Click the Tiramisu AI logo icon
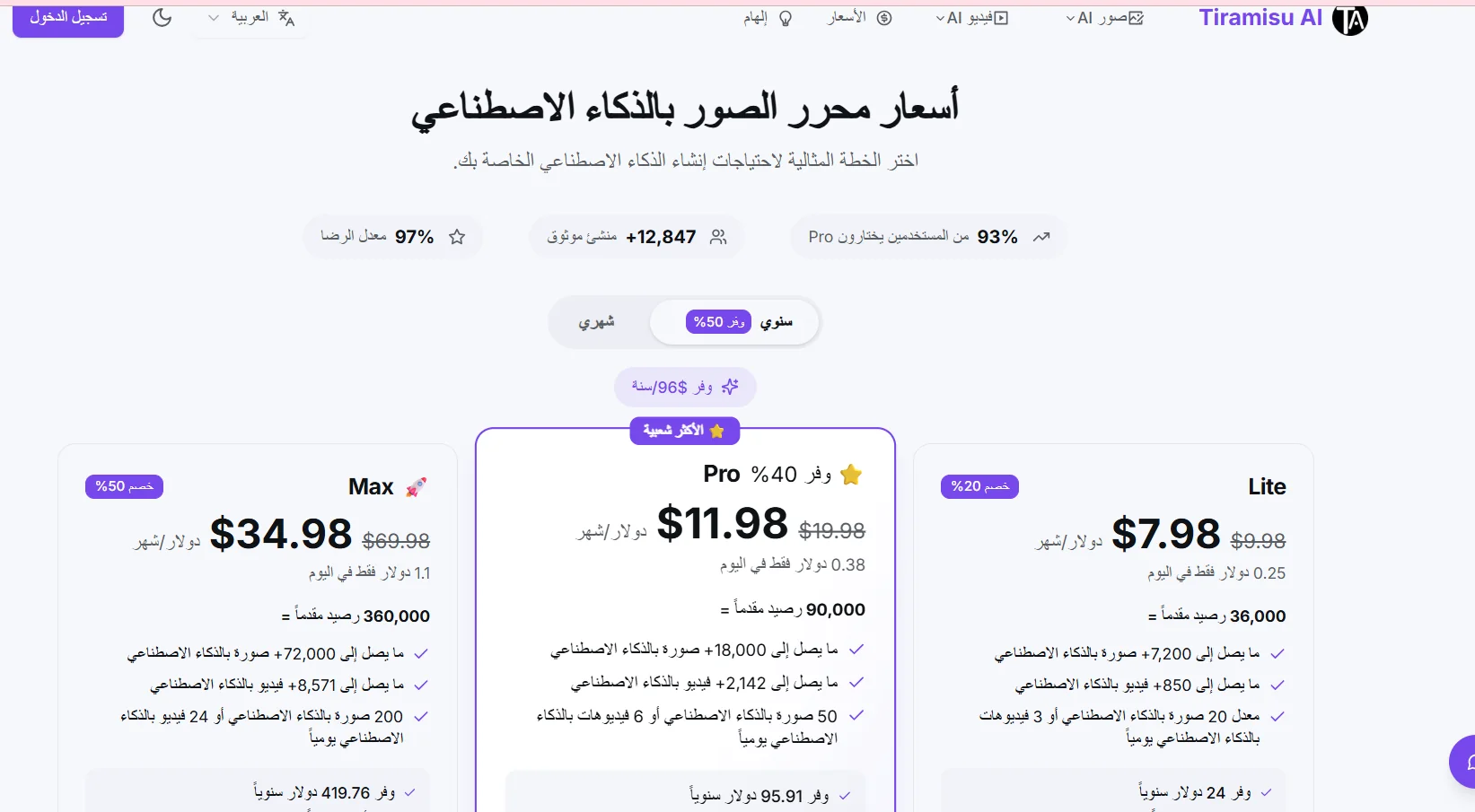The width and height of the screenshot is (1475, 812). [1349, 19]
